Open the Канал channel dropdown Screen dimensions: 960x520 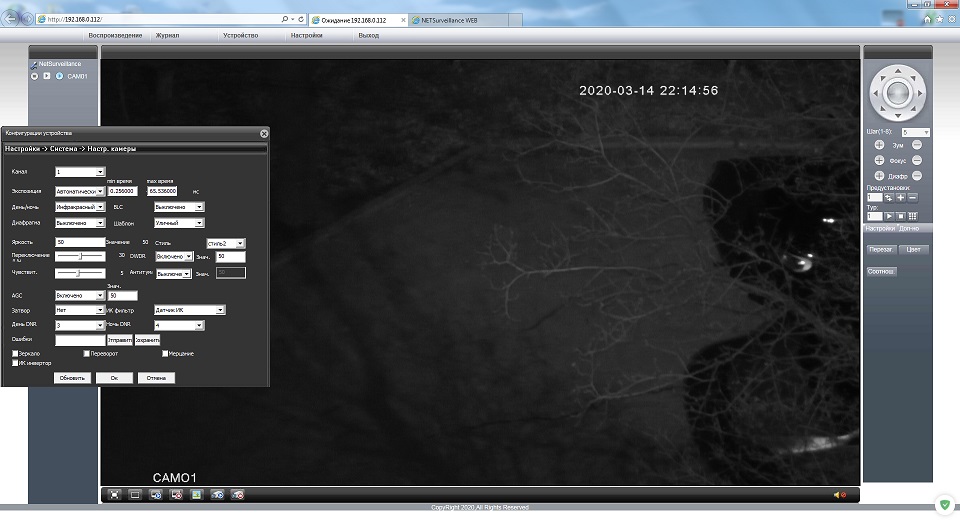coord(80,172)
